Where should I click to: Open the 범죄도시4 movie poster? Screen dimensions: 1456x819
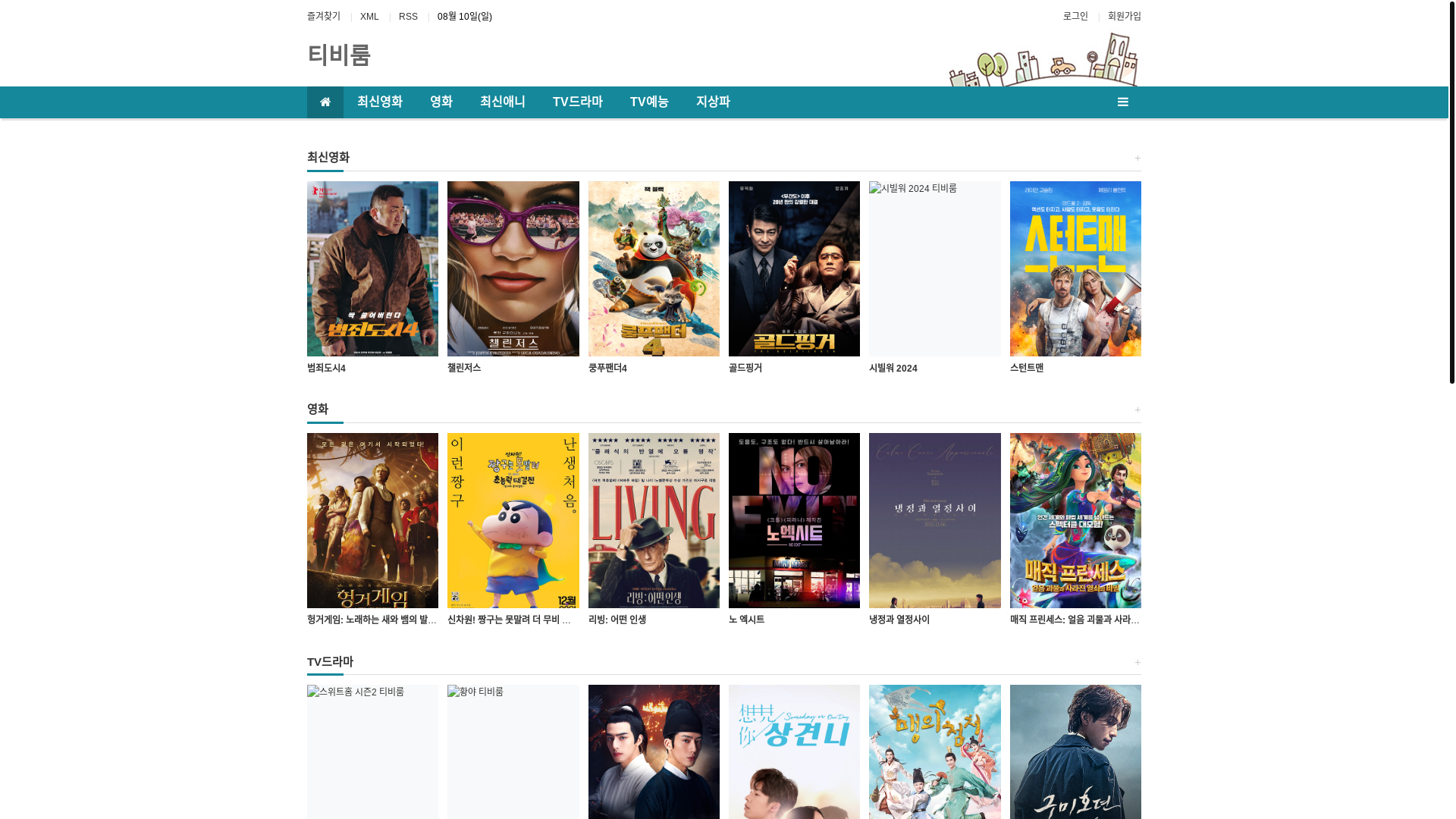[372, 268]
